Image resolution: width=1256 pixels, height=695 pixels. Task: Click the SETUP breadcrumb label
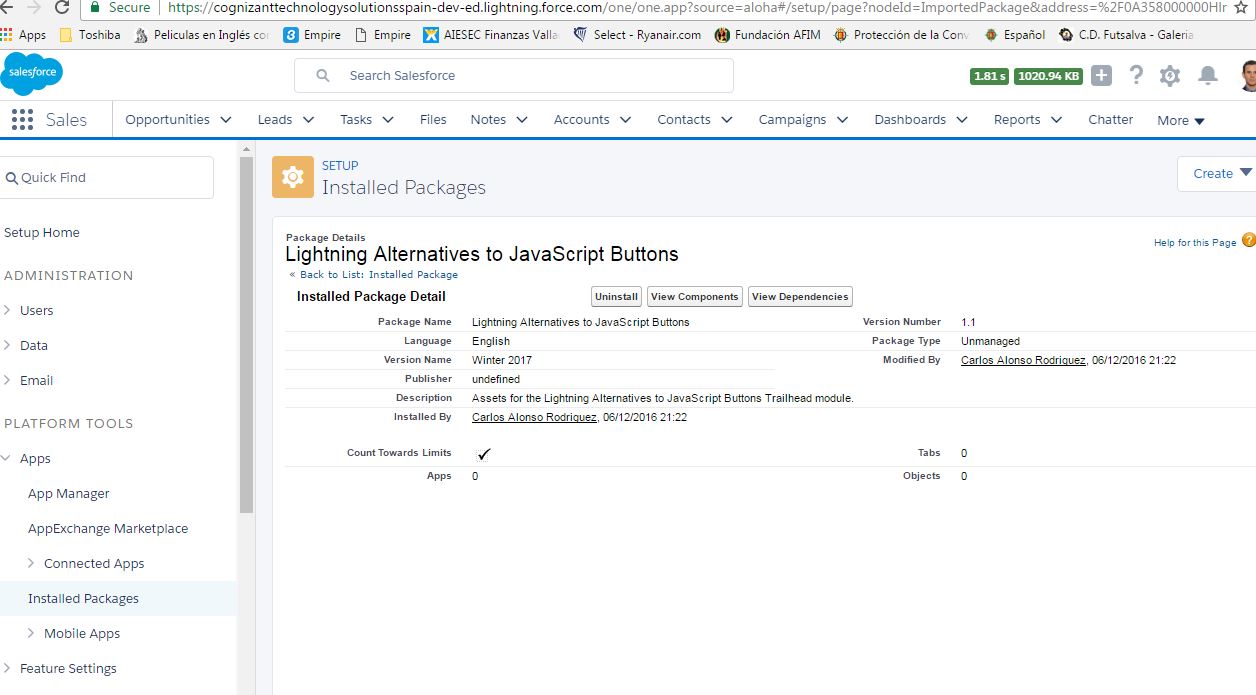340,165
